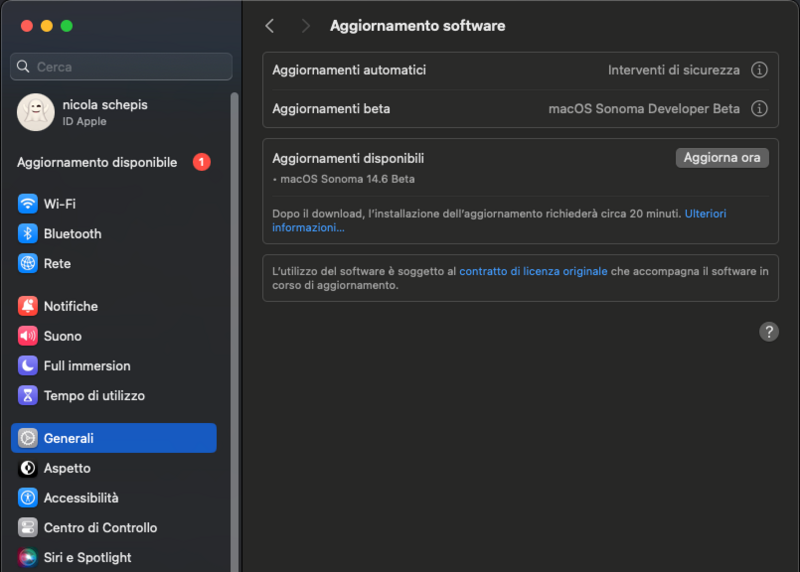
Task: Open Siri e Spotlight pane
Action: (x=87, y=558)
